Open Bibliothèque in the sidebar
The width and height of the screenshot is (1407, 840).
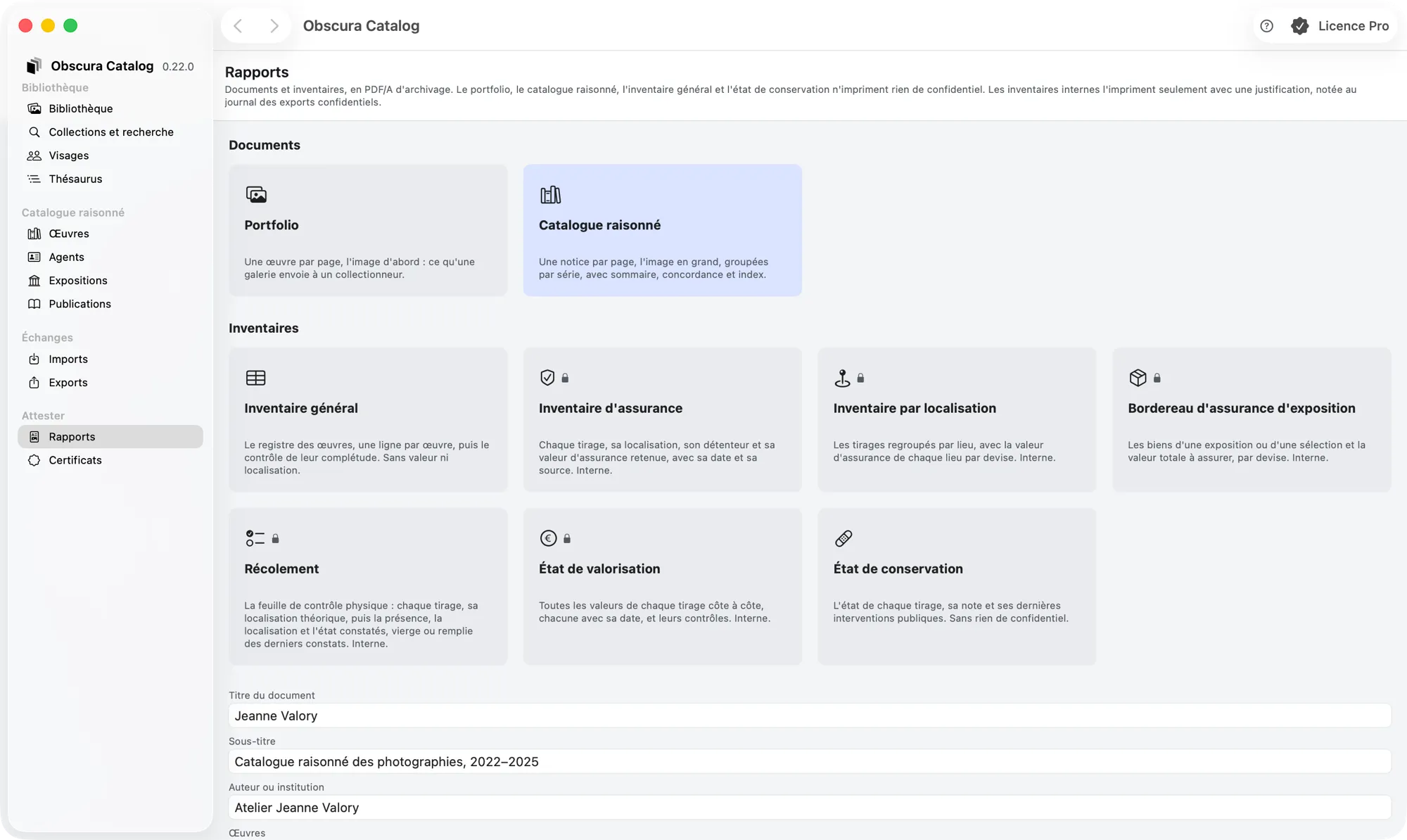(110, 108)
